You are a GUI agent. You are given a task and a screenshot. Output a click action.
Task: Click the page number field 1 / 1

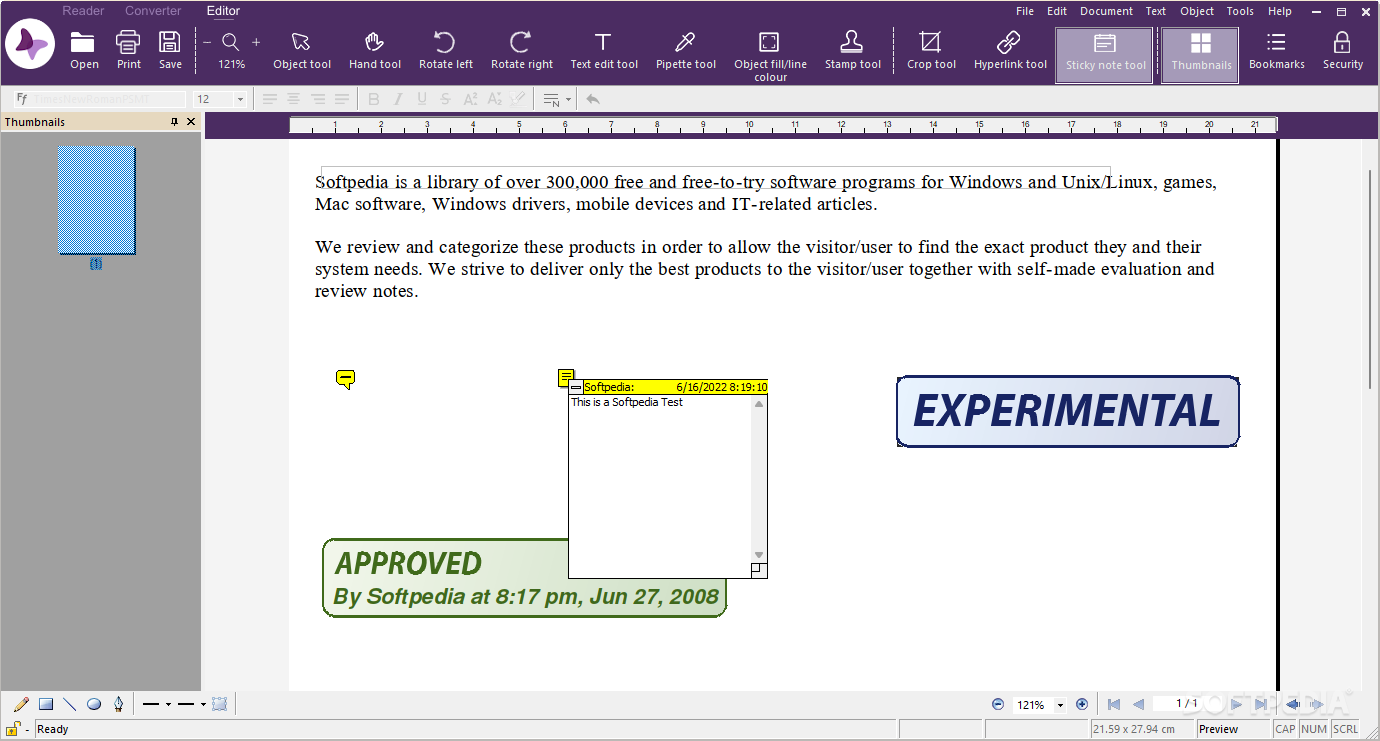1186,704
